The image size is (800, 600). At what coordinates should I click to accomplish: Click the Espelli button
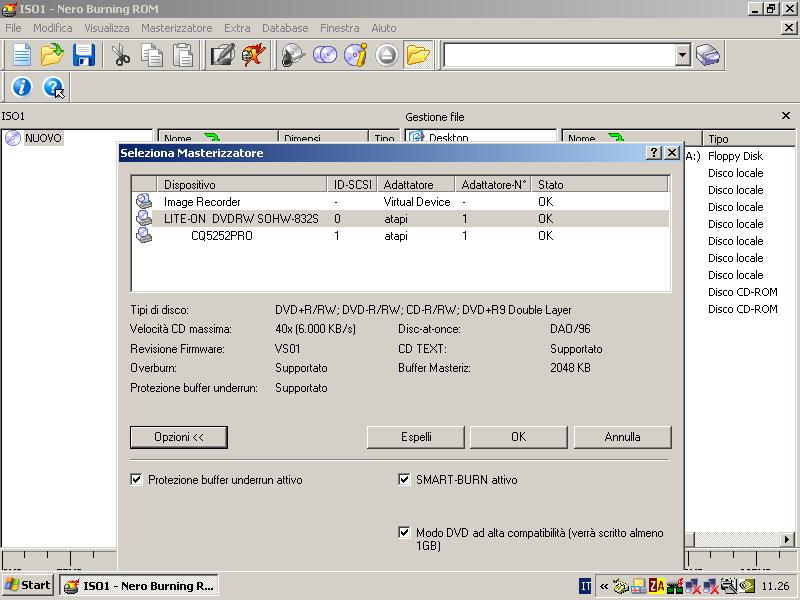point(416,437)
